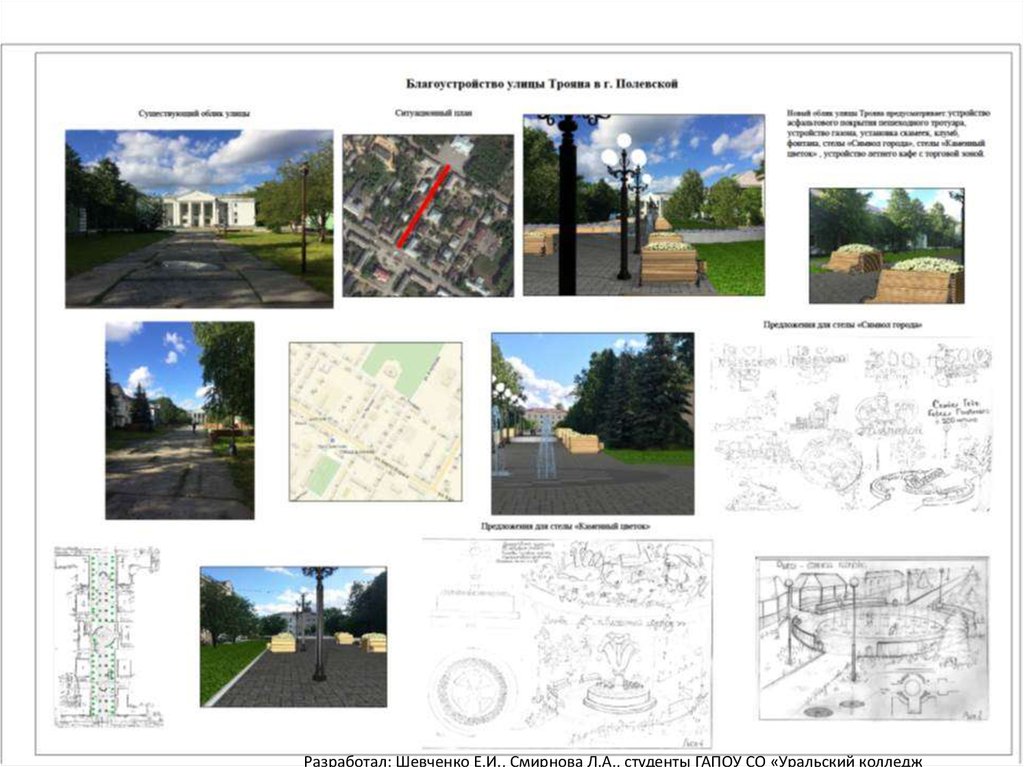
Task: Open the photo of the white columned building
Action: (x=198, y=218)
